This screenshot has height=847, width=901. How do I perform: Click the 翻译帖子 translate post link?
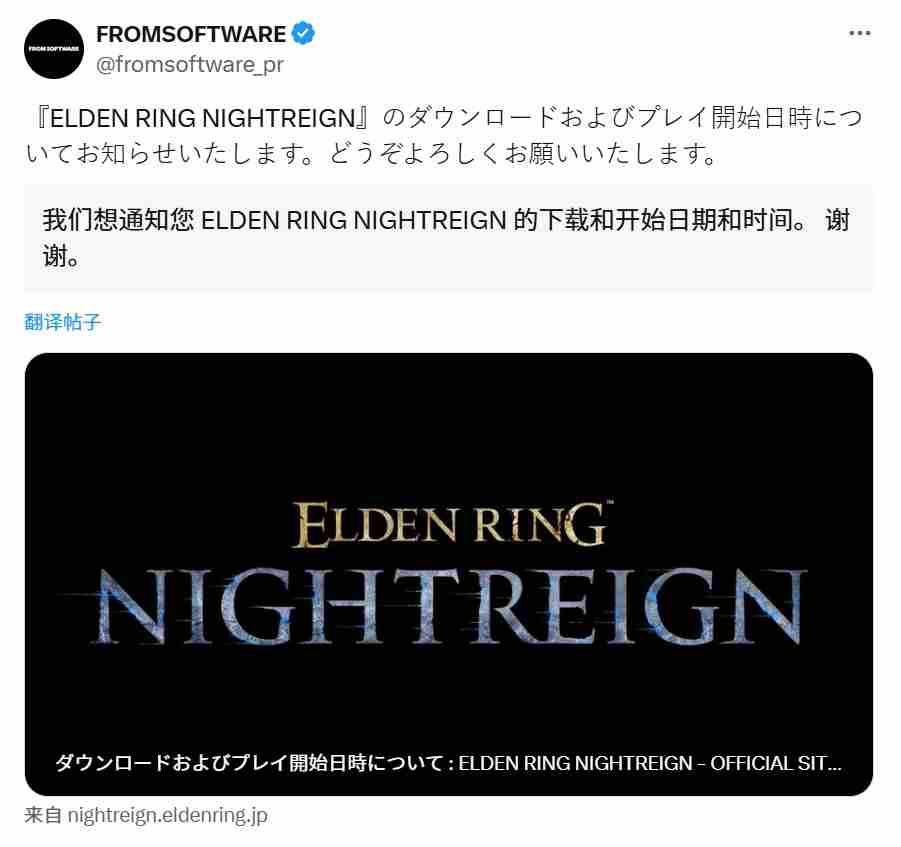(x=63, y=322)
